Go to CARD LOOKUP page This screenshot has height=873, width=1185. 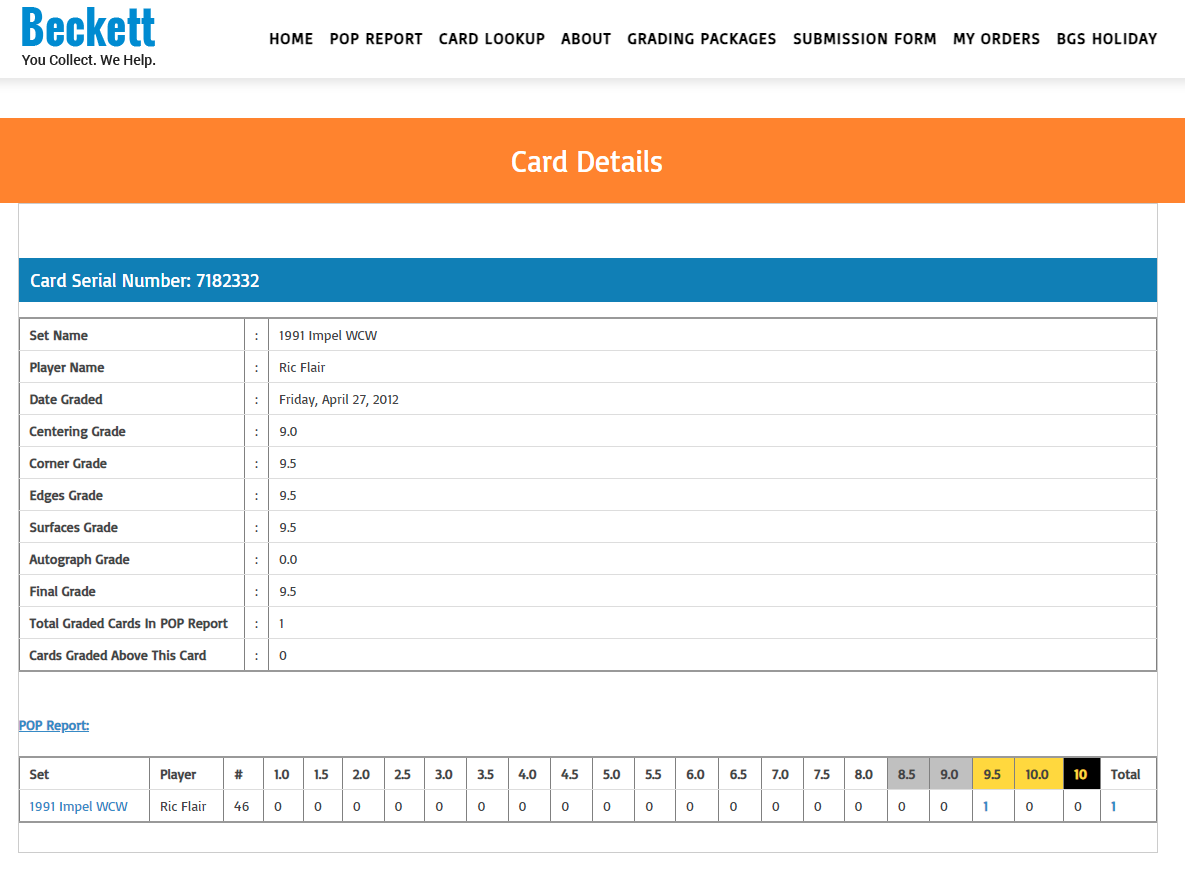pyautogui.click(x=491, y=39)
